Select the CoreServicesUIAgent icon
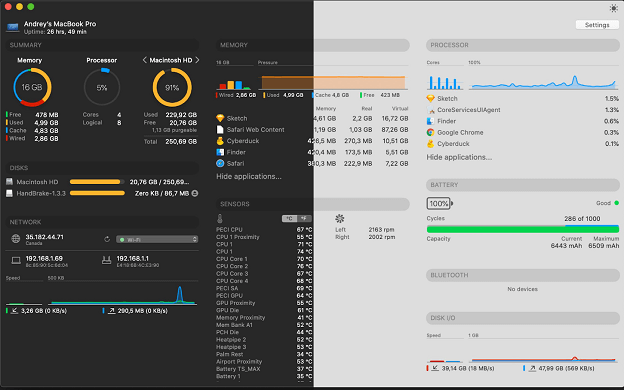Screen dimensions: 624x390 430,110
